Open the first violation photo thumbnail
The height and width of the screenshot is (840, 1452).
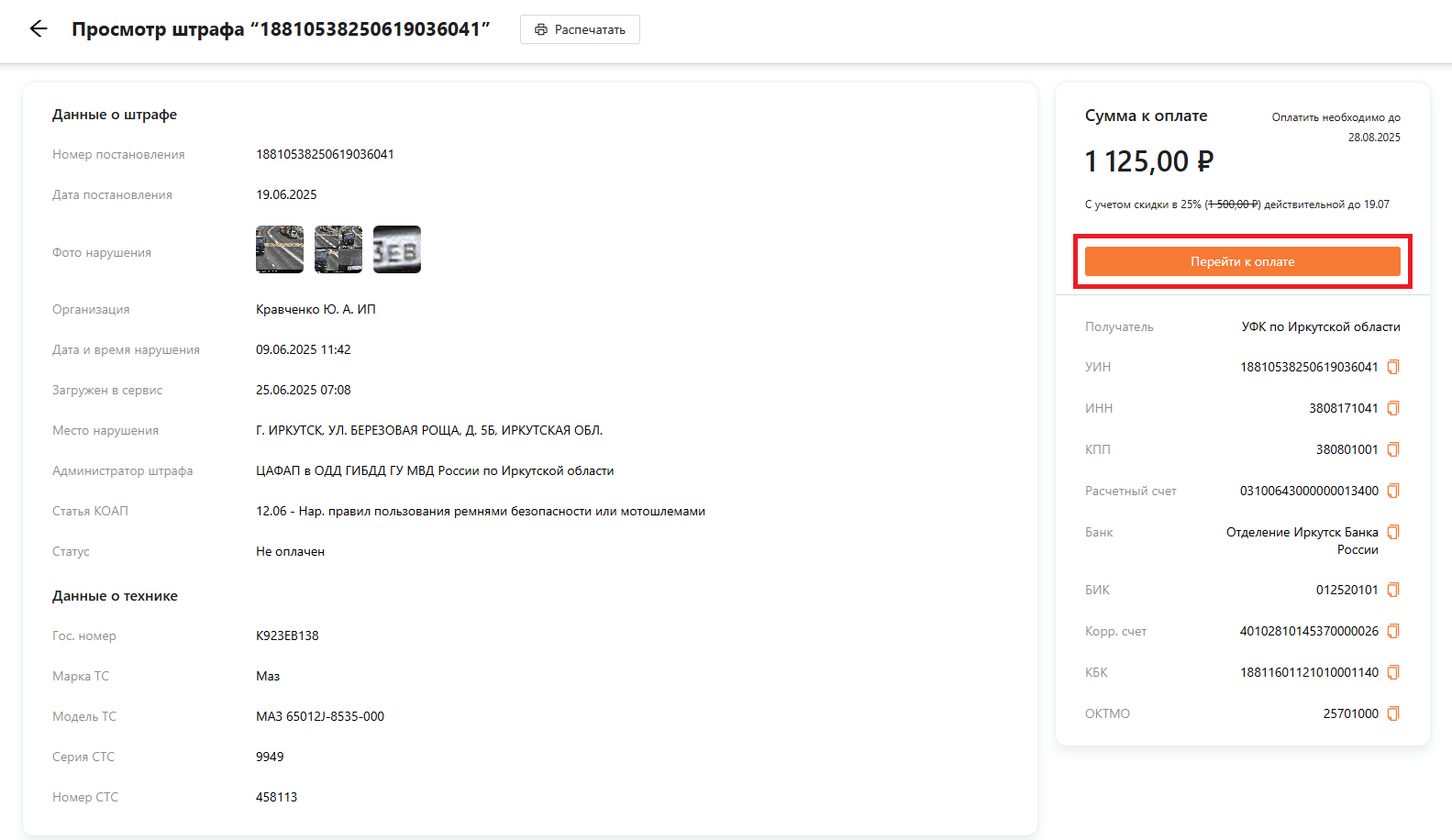pos(280,249)
